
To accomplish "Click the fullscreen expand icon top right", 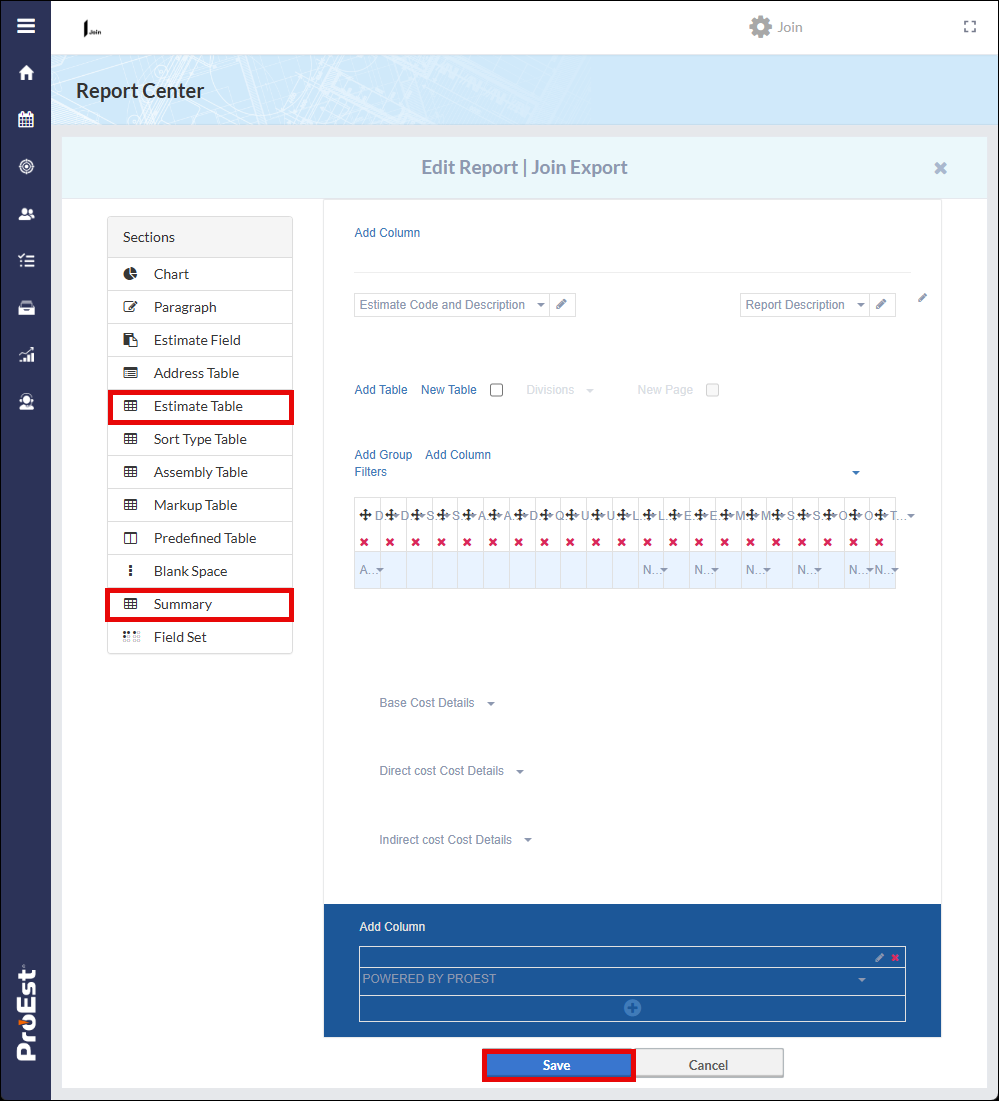I will pyautogui.click(x=969, y=27).
